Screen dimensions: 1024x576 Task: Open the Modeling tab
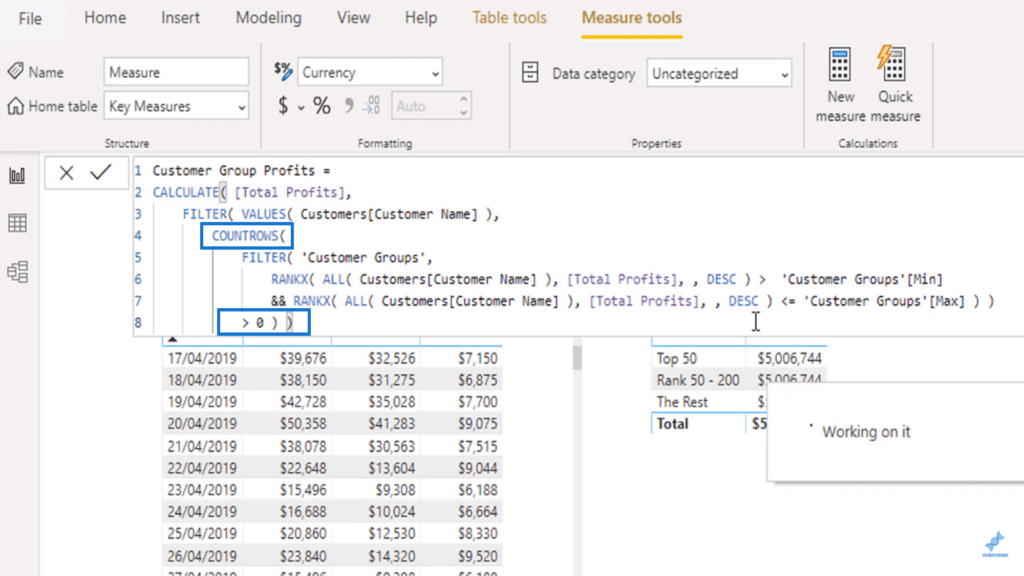pyautogui.click(x=268, y=18)
